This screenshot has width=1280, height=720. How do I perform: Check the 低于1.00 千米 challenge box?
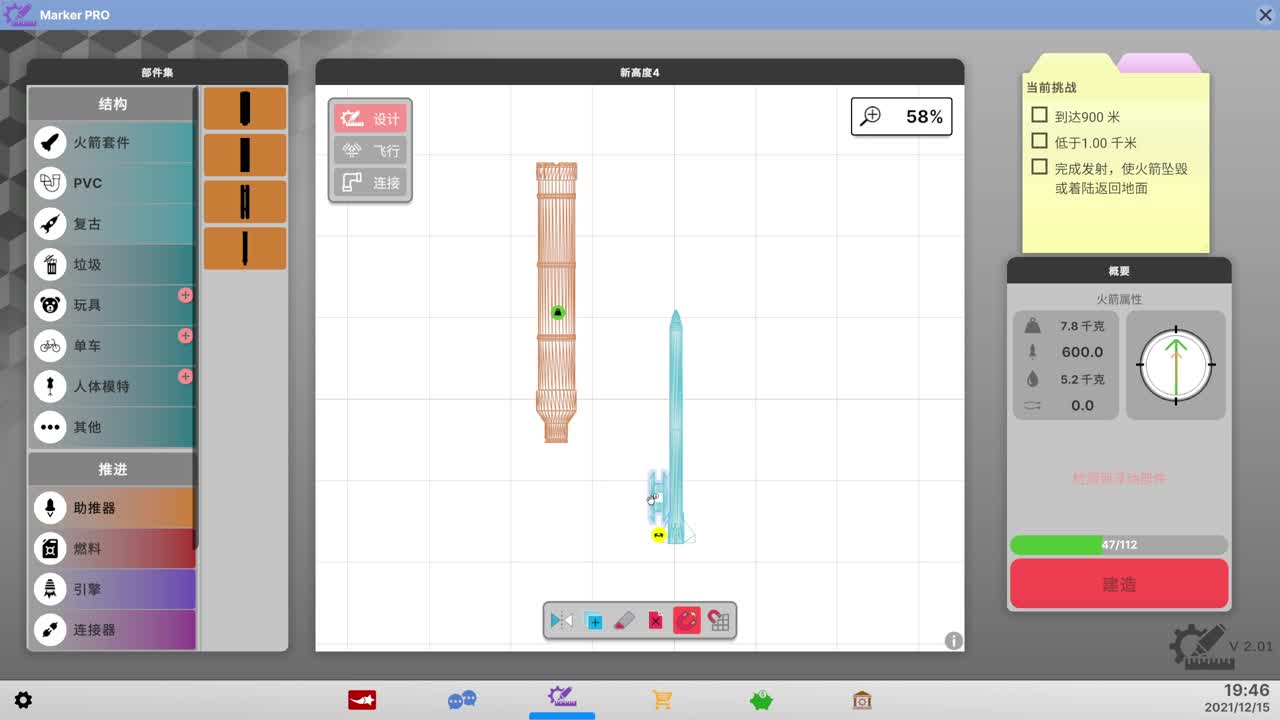tap(1040, 142)
